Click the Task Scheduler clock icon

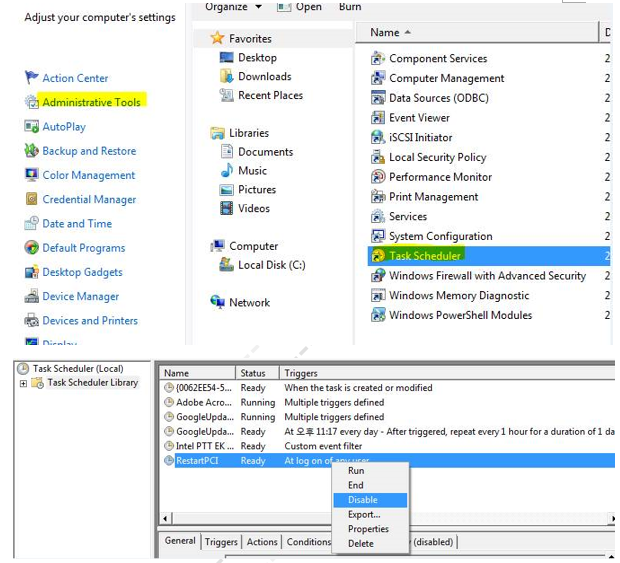378,256
